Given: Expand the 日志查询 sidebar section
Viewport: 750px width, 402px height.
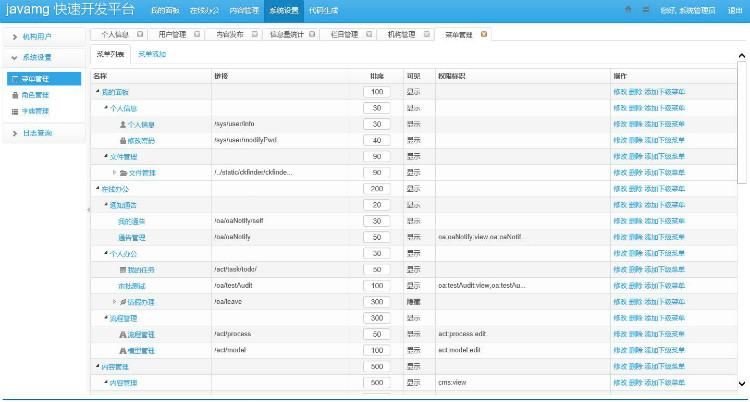Looking at the screenshot, I should click(44, 133).
